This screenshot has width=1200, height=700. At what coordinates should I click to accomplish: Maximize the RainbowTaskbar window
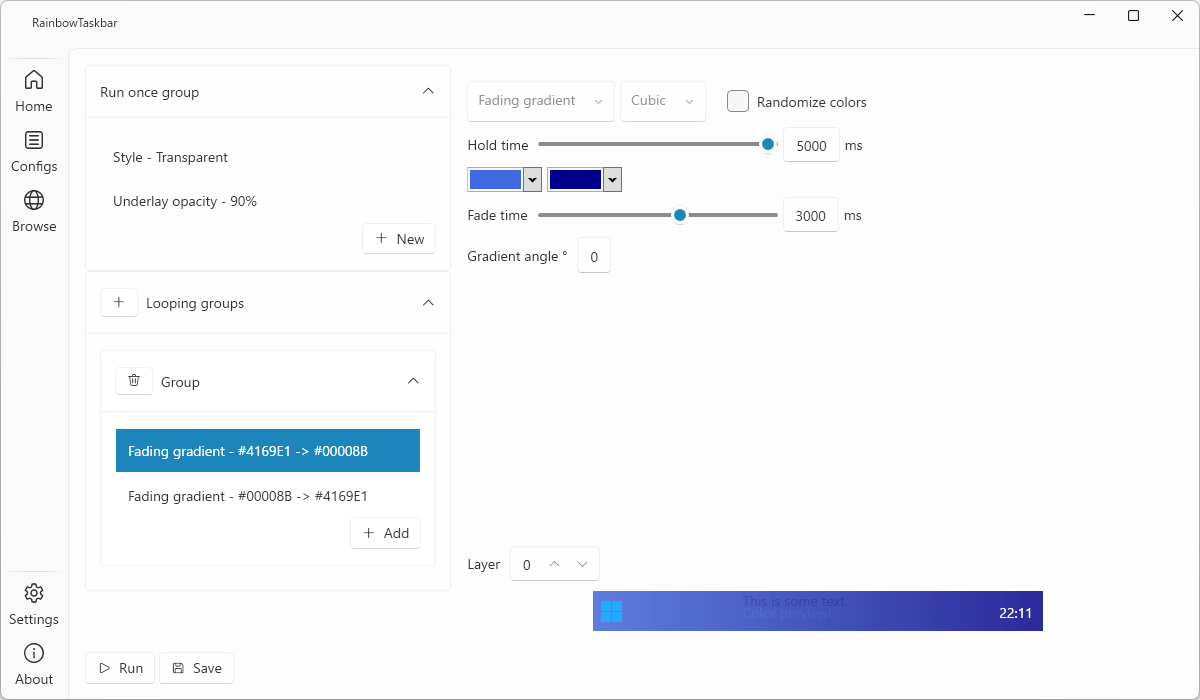point(1133,15)
